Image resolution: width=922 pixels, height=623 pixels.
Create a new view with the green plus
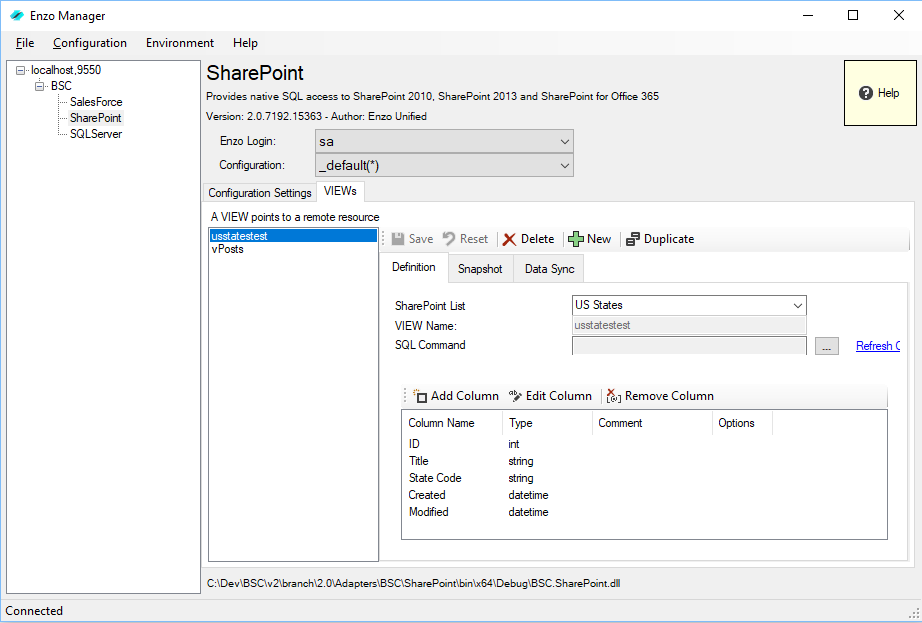tap(575, 239)
